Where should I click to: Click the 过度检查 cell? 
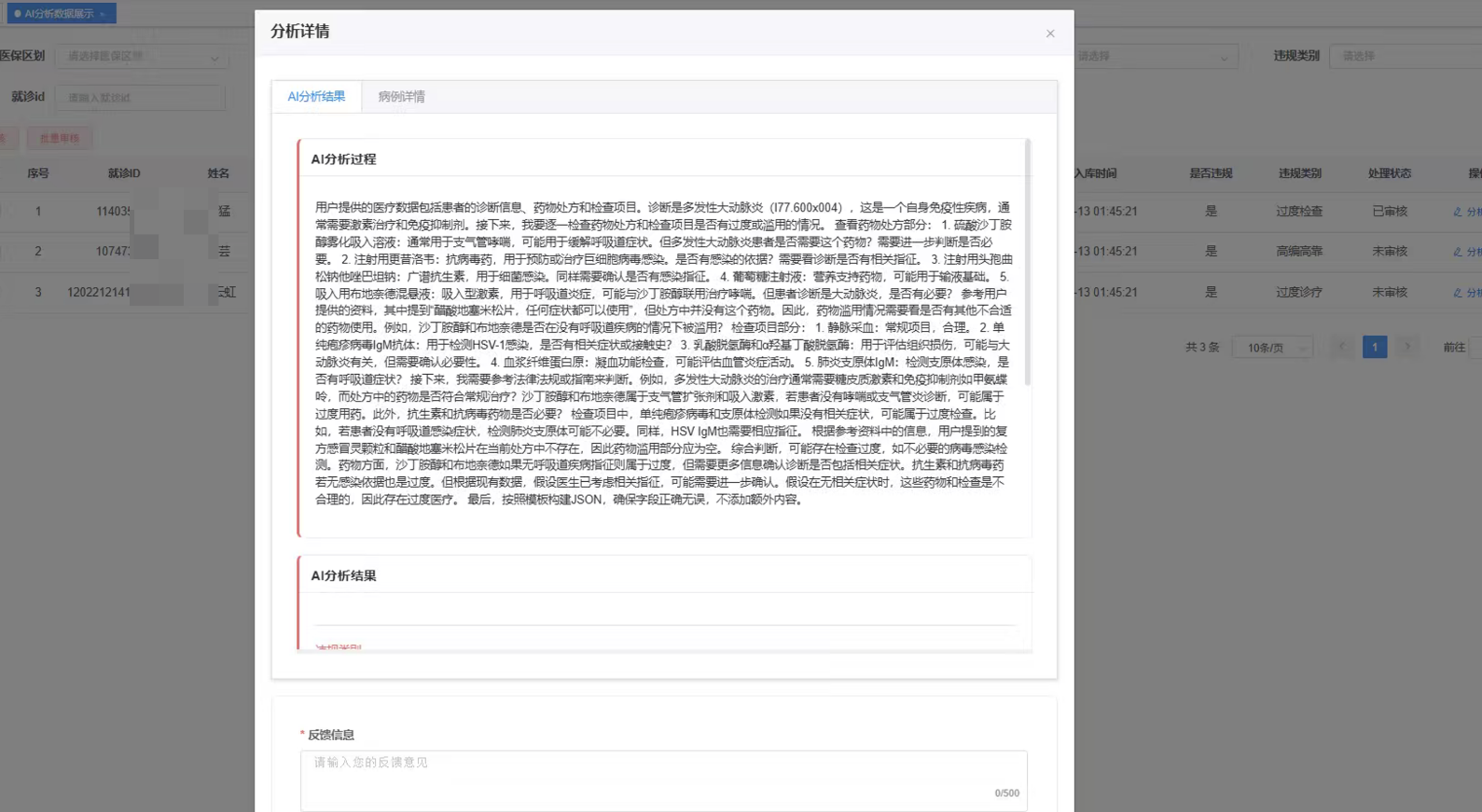pos(1299,212)
